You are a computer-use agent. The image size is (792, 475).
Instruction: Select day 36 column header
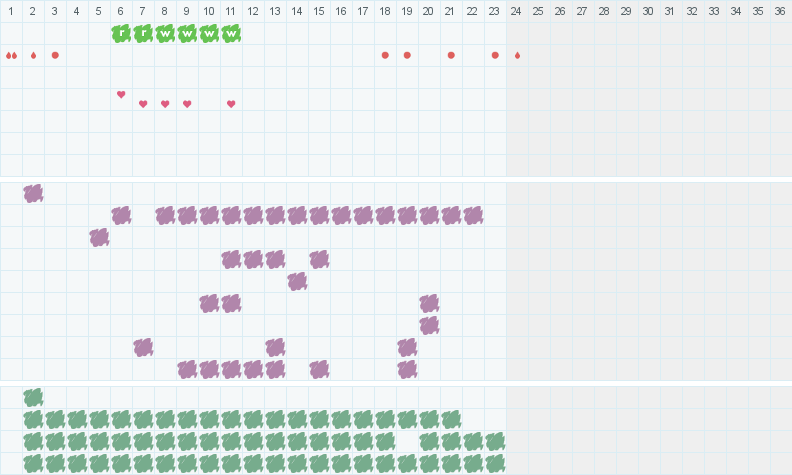point(781,11)
